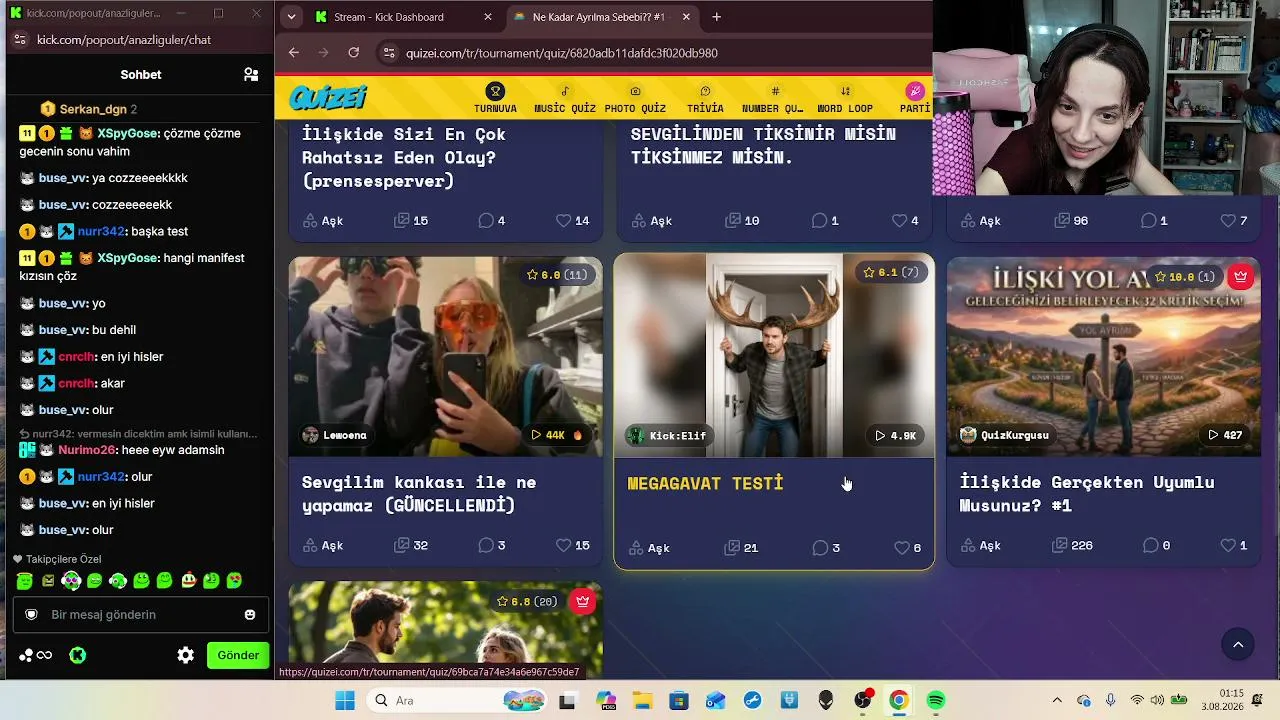The width and height of the screenshot is (1280, 720).
Task: Click username XSpyGose in hangi manifest message
Action: coord(129,258)
